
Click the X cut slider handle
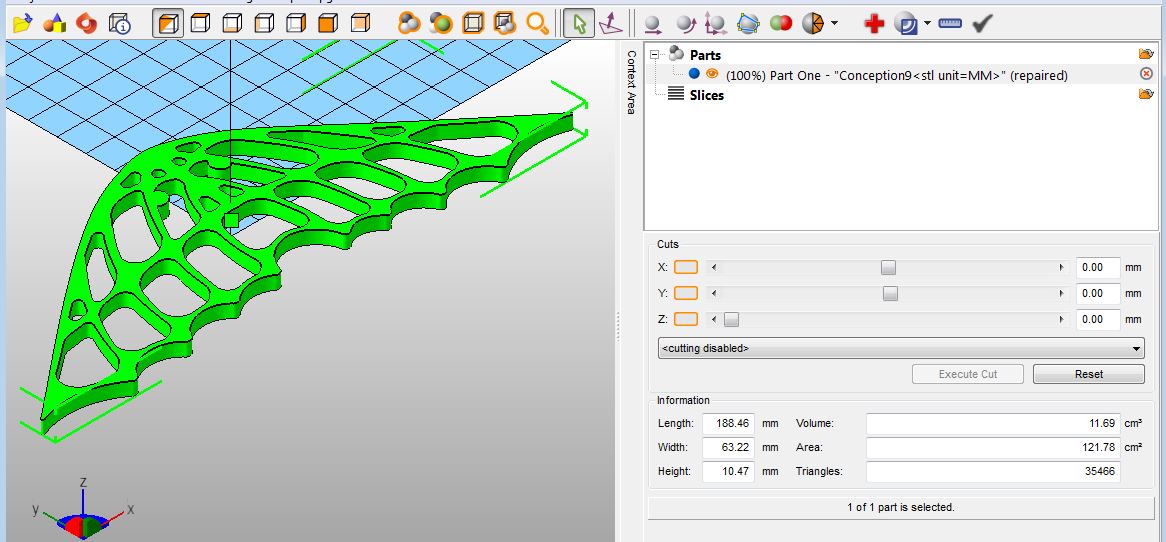click(888, 268)
